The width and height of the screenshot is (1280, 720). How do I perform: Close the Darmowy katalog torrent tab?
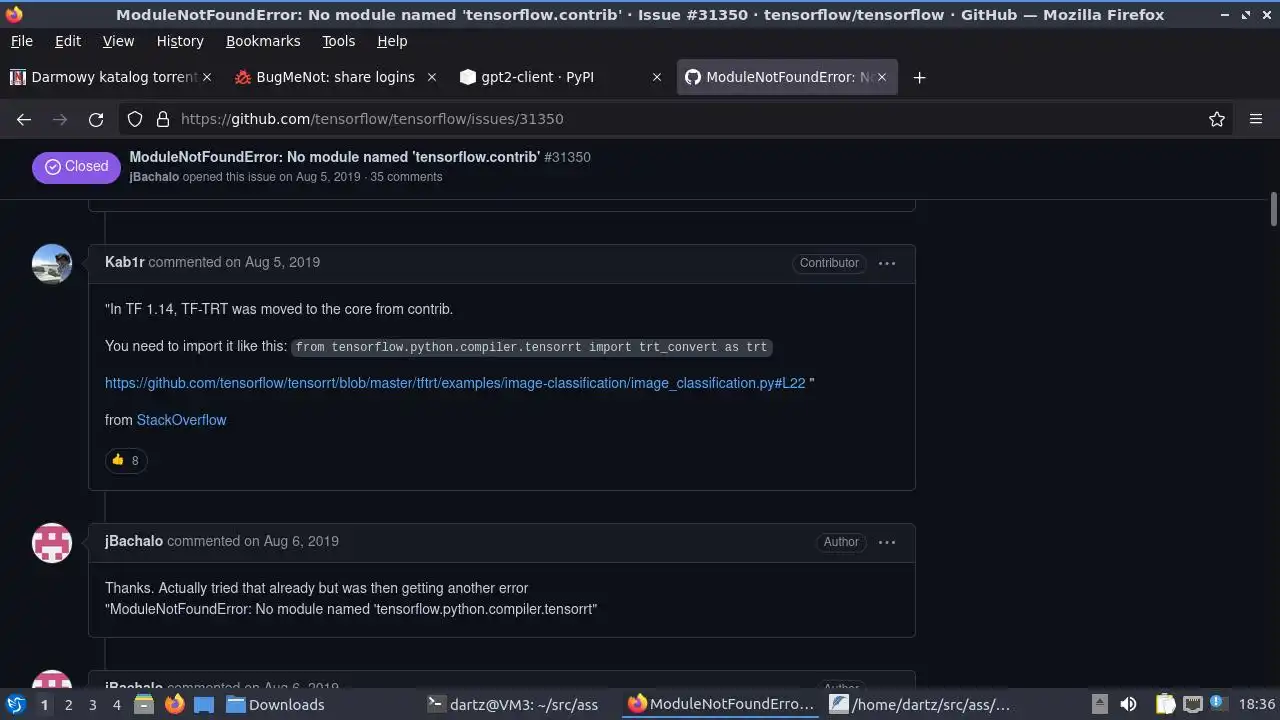[207, 77]
